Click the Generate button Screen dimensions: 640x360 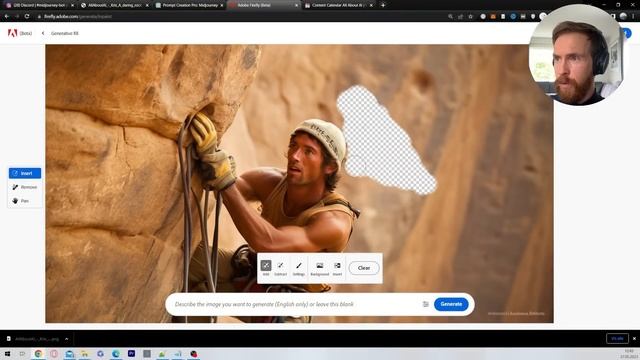click(x=451, y=304)
